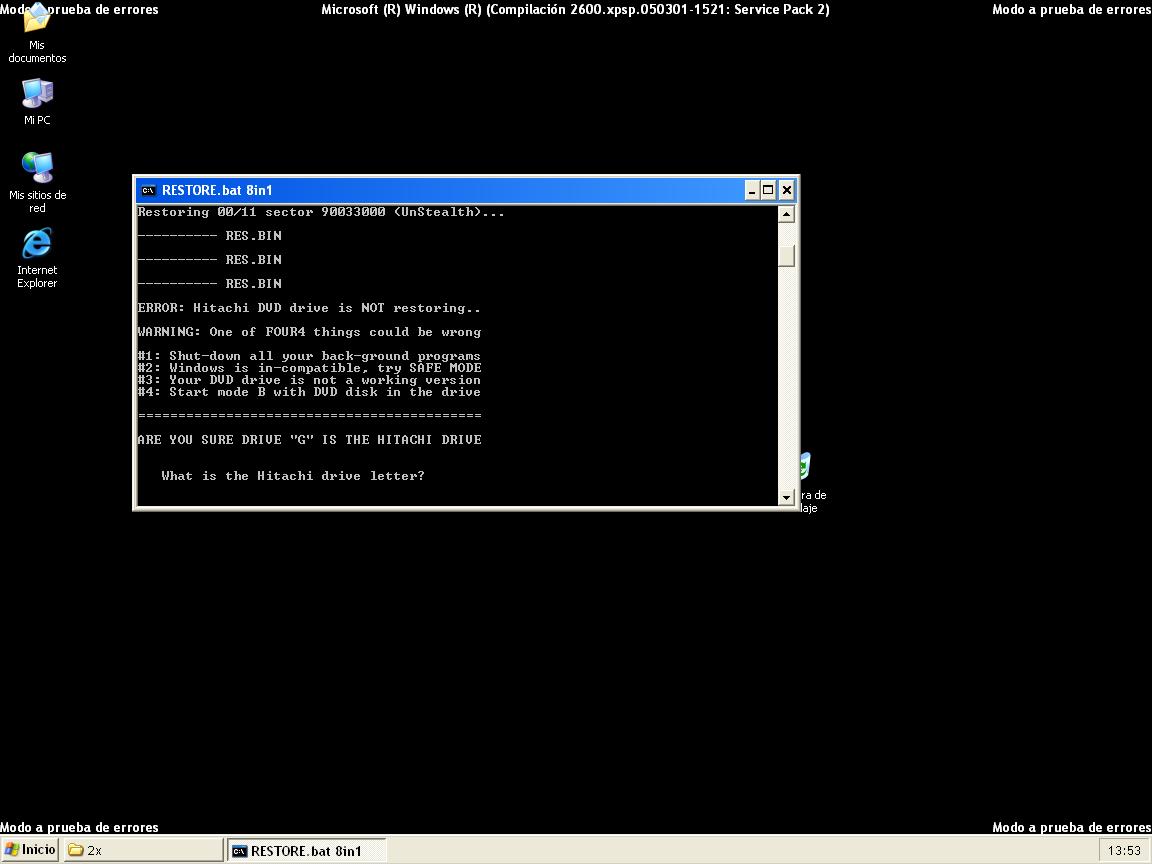Switch to the 2x folder taskbar button

click(143, 850)
